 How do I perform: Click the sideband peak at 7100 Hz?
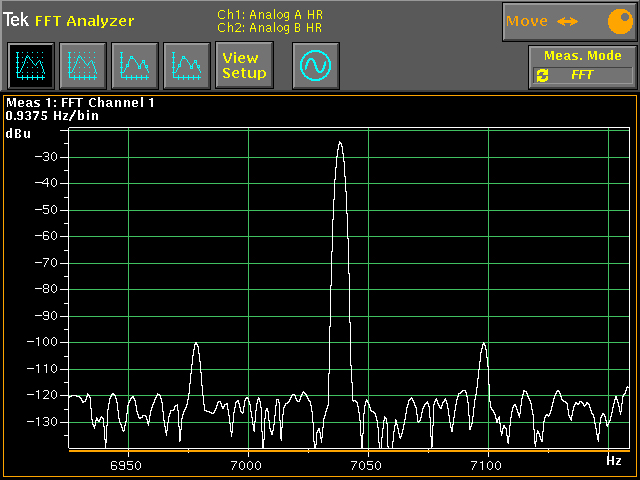click(484, 346)
